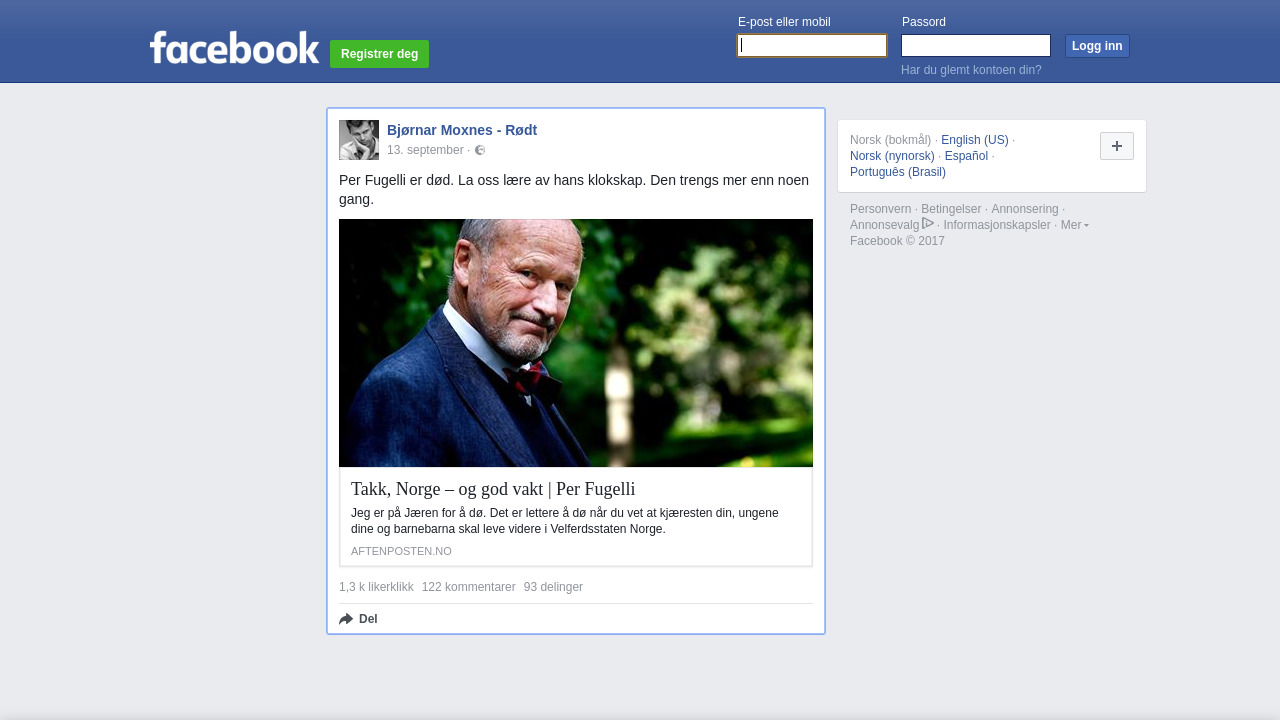Viewport: 1280px width, 720px height.
Task: Click the plus button for more languages
Action: tap(1117, 146)
